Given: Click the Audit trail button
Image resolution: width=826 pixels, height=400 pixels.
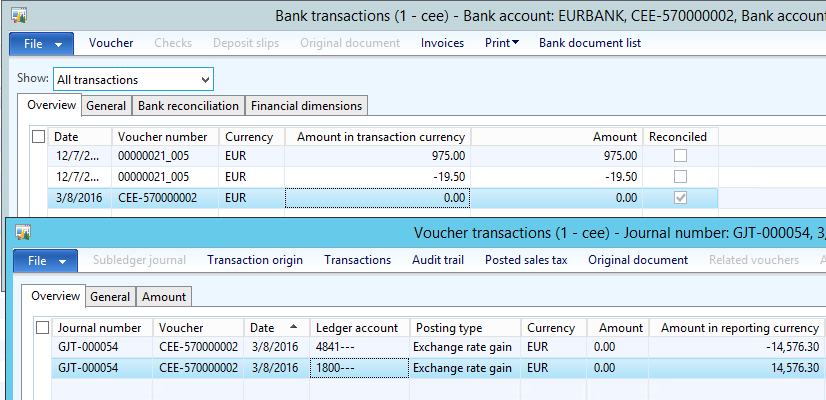Looking at the screenshot, I should click(x=438, y=260).
